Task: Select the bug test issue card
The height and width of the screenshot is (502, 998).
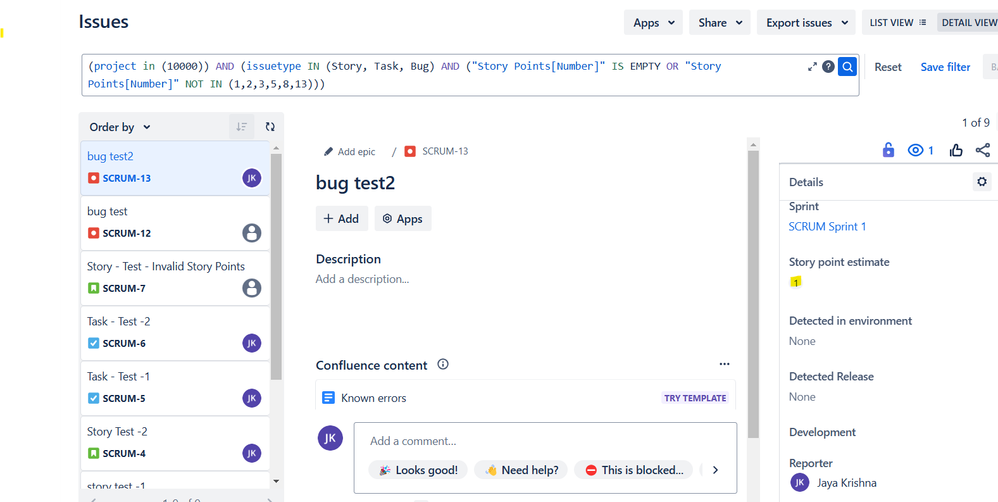Action: [175, 223]
